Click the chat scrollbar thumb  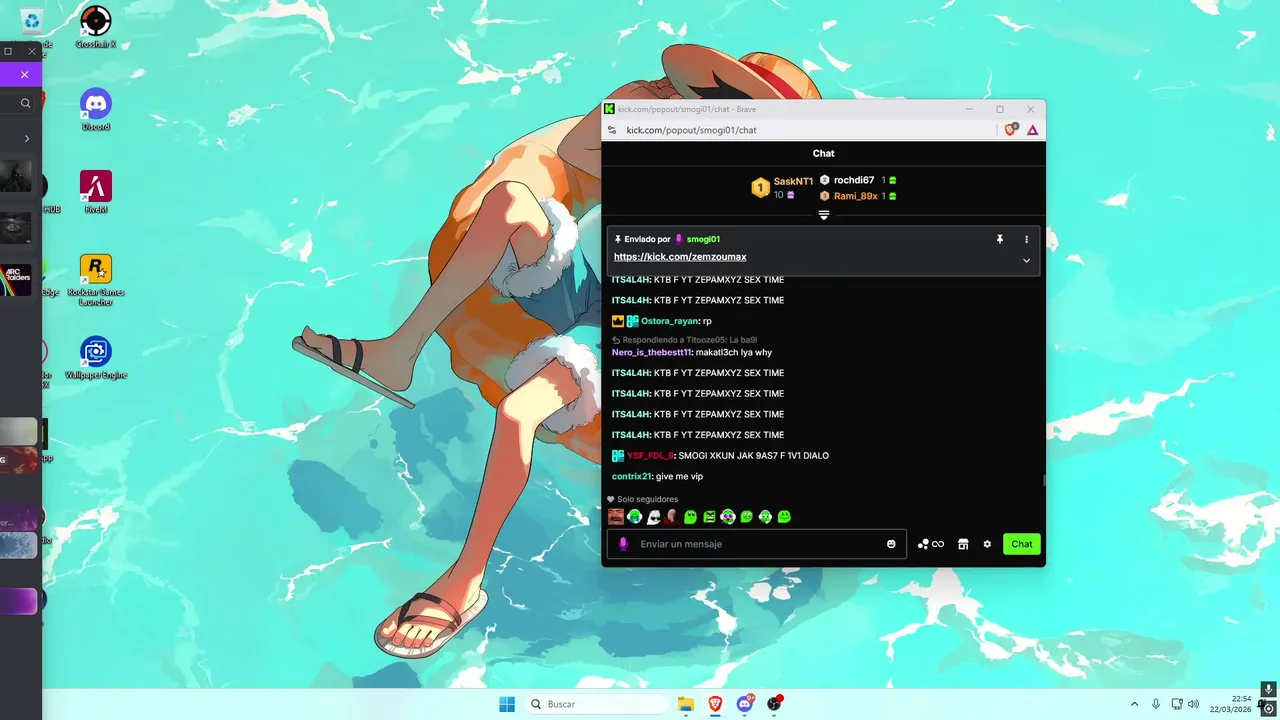[x=1043, y=480]
